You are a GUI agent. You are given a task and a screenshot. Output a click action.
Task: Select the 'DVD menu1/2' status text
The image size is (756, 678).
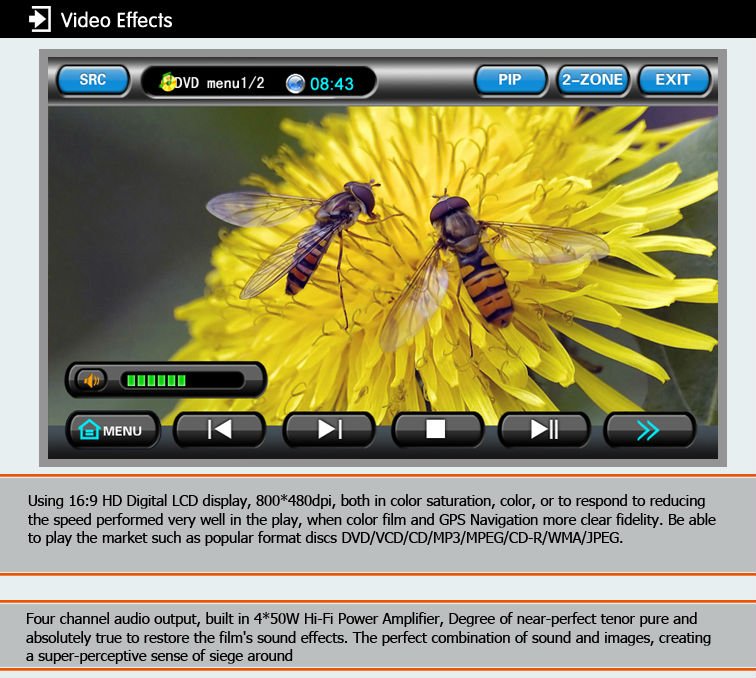click(x=219, y=83)
